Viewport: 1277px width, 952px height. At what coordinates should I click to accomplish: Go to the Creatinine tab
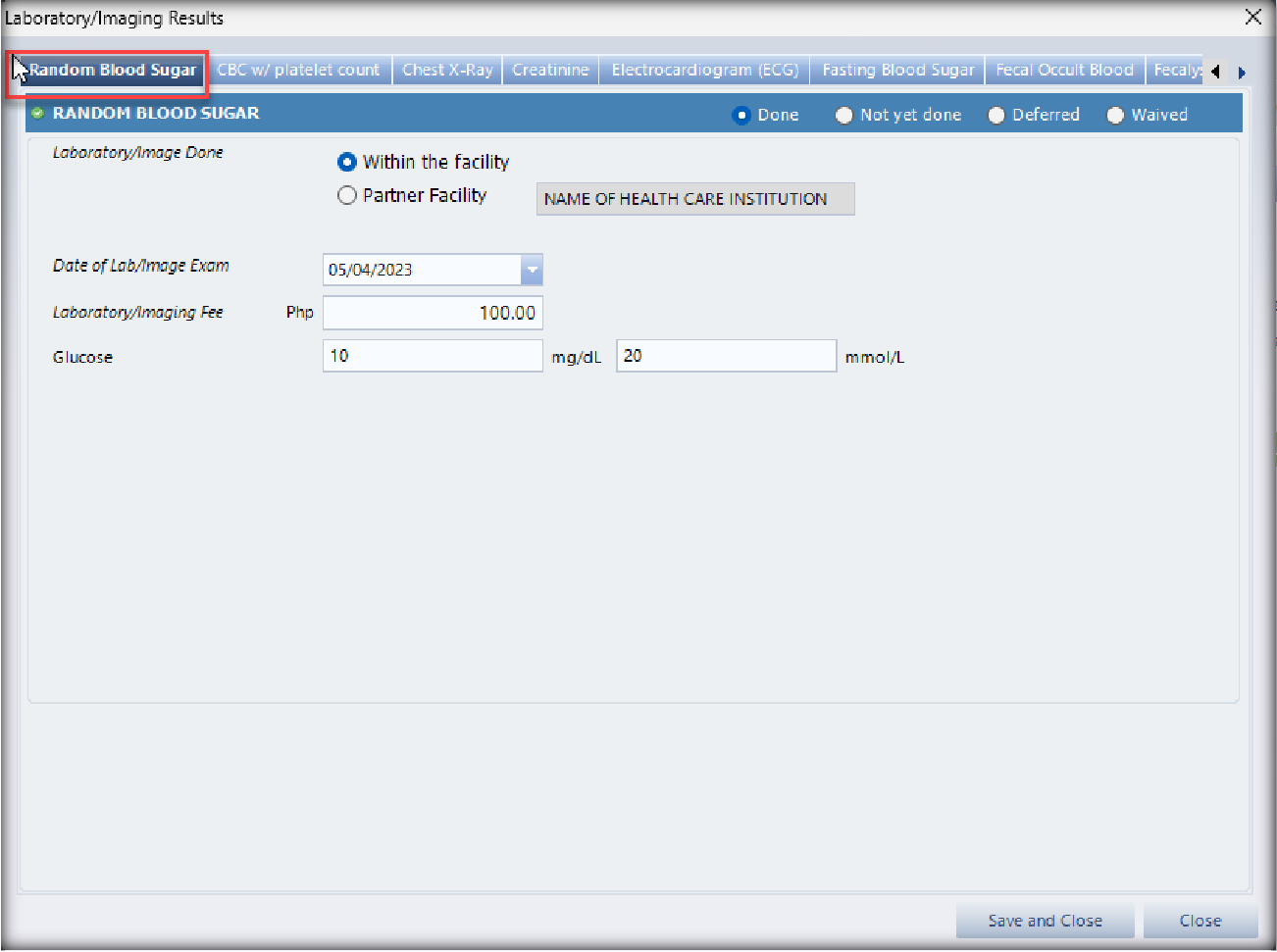[x=550, y=71]
